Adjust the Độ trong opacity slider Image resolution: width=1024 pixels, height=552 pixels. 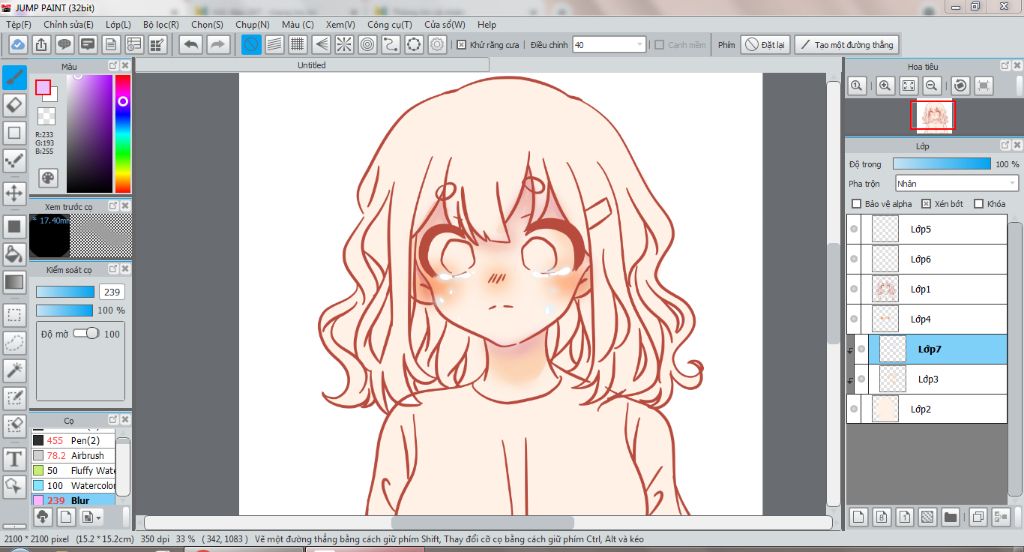coord(942,163)
